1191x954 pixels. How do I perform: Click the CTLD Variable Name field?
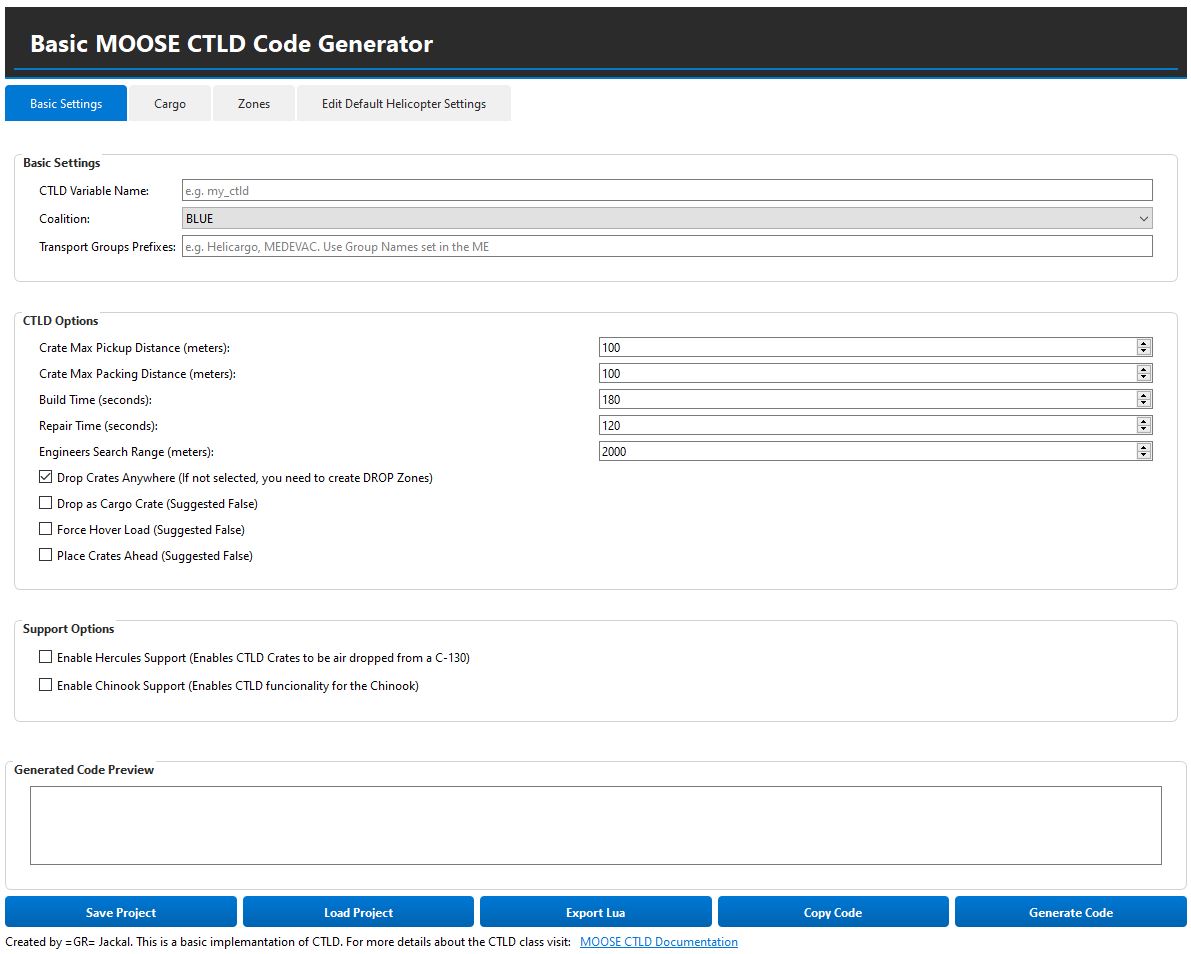(x=665, y=189)
